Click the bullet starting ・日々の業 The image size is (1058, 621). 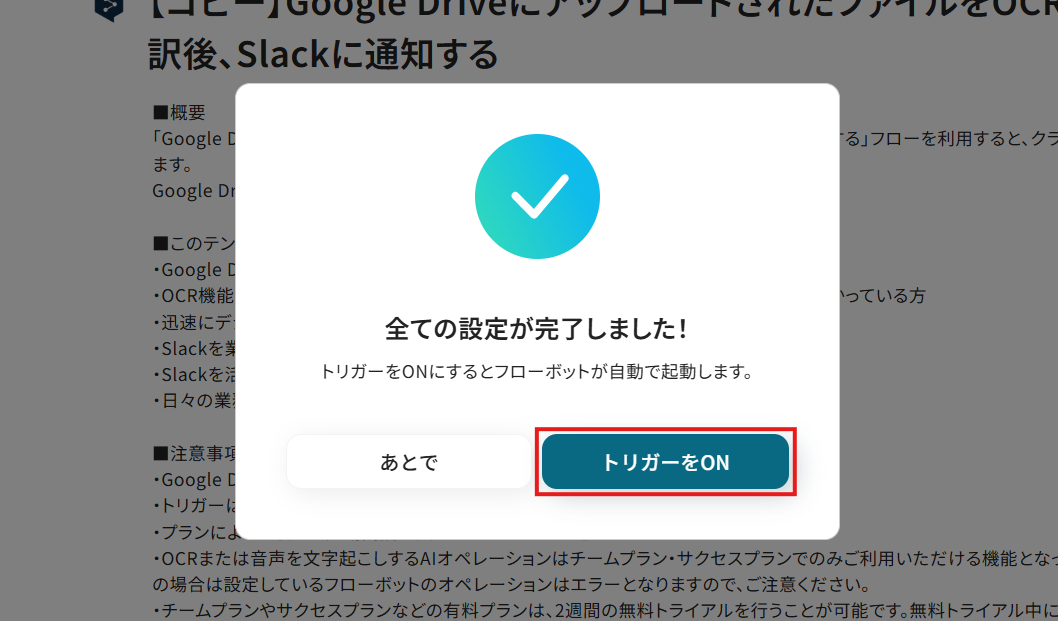[194, 400]
